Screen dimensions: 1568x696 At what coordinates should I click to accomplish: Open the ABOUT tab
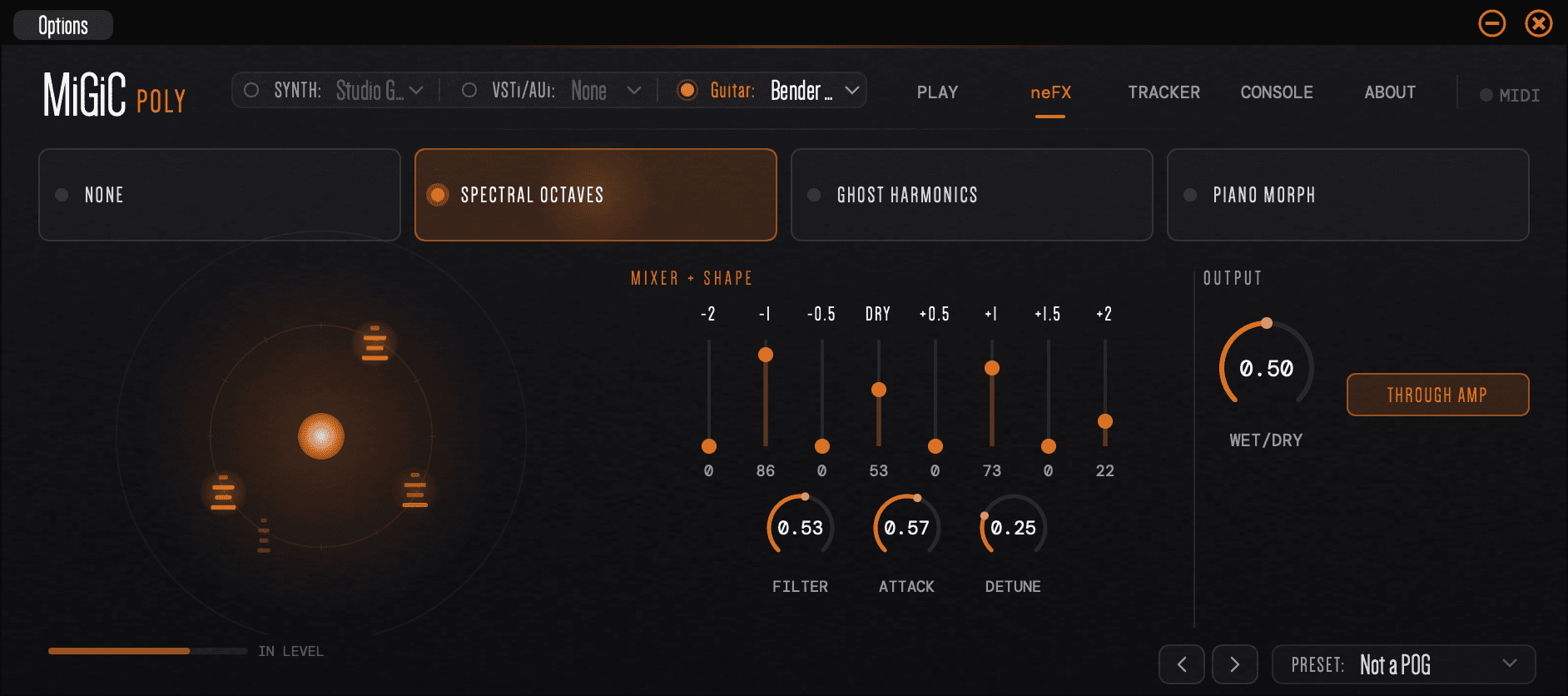1390,92
